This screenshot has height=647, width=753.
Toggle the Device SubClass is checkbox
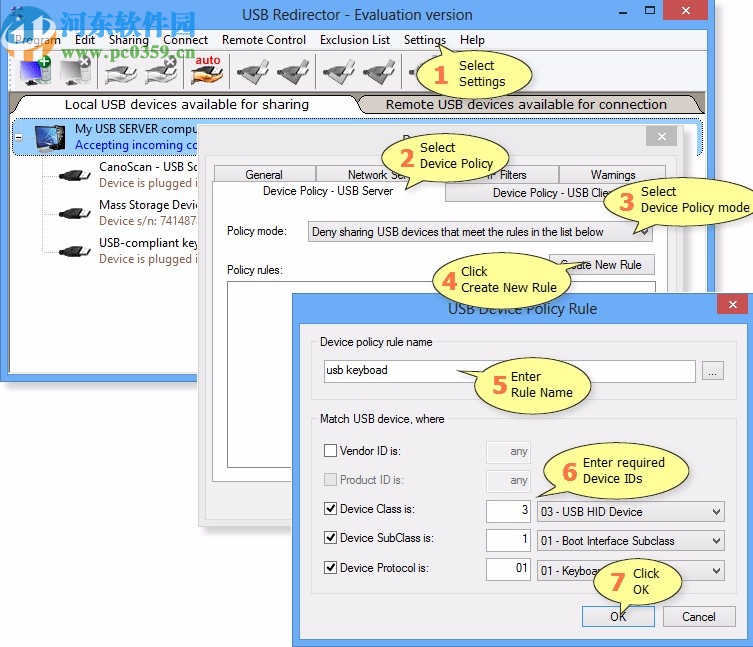coord(331,539)
